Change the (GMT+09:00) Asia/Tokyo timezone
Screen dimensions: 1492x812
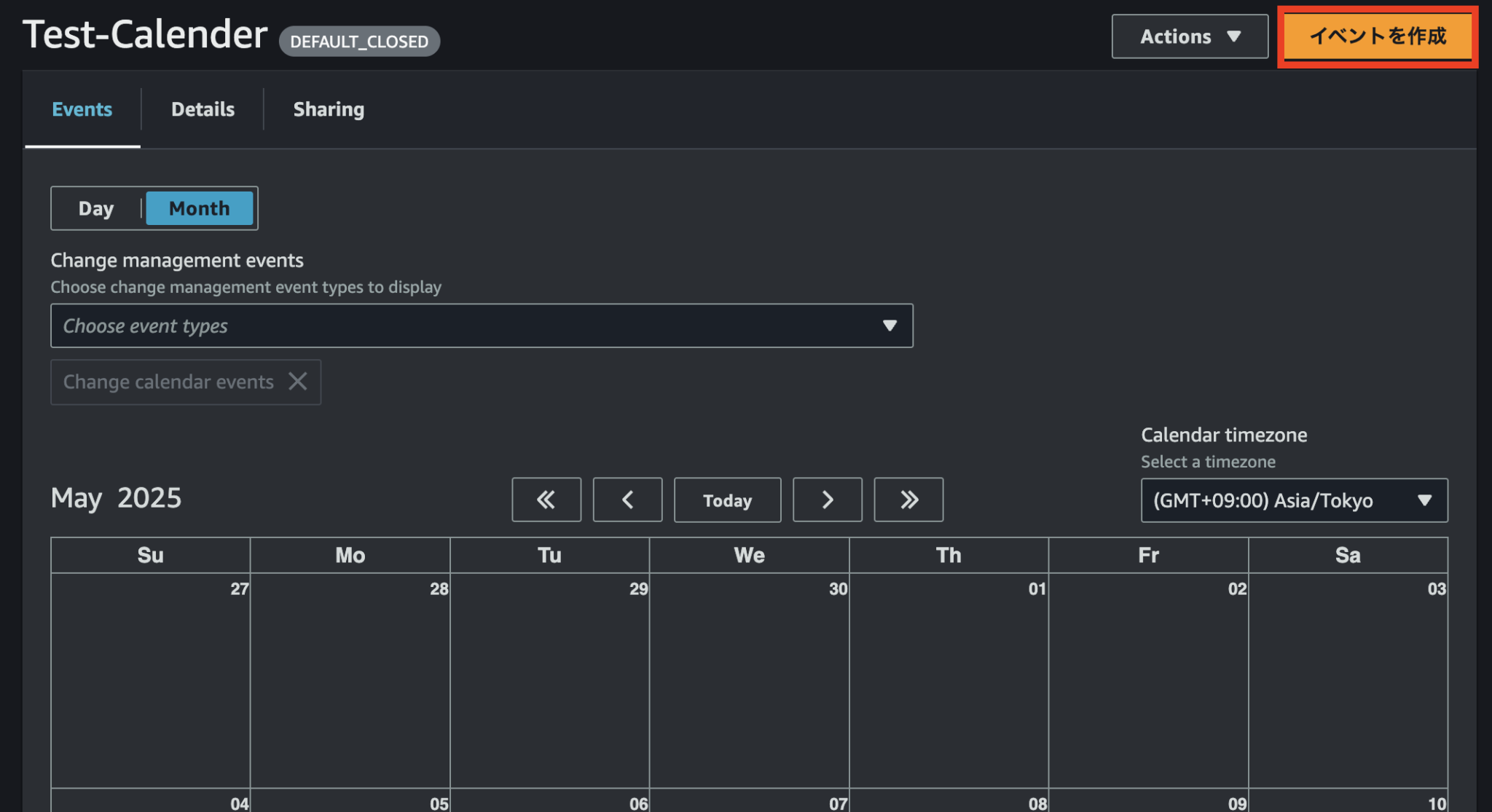[1293, 500]
